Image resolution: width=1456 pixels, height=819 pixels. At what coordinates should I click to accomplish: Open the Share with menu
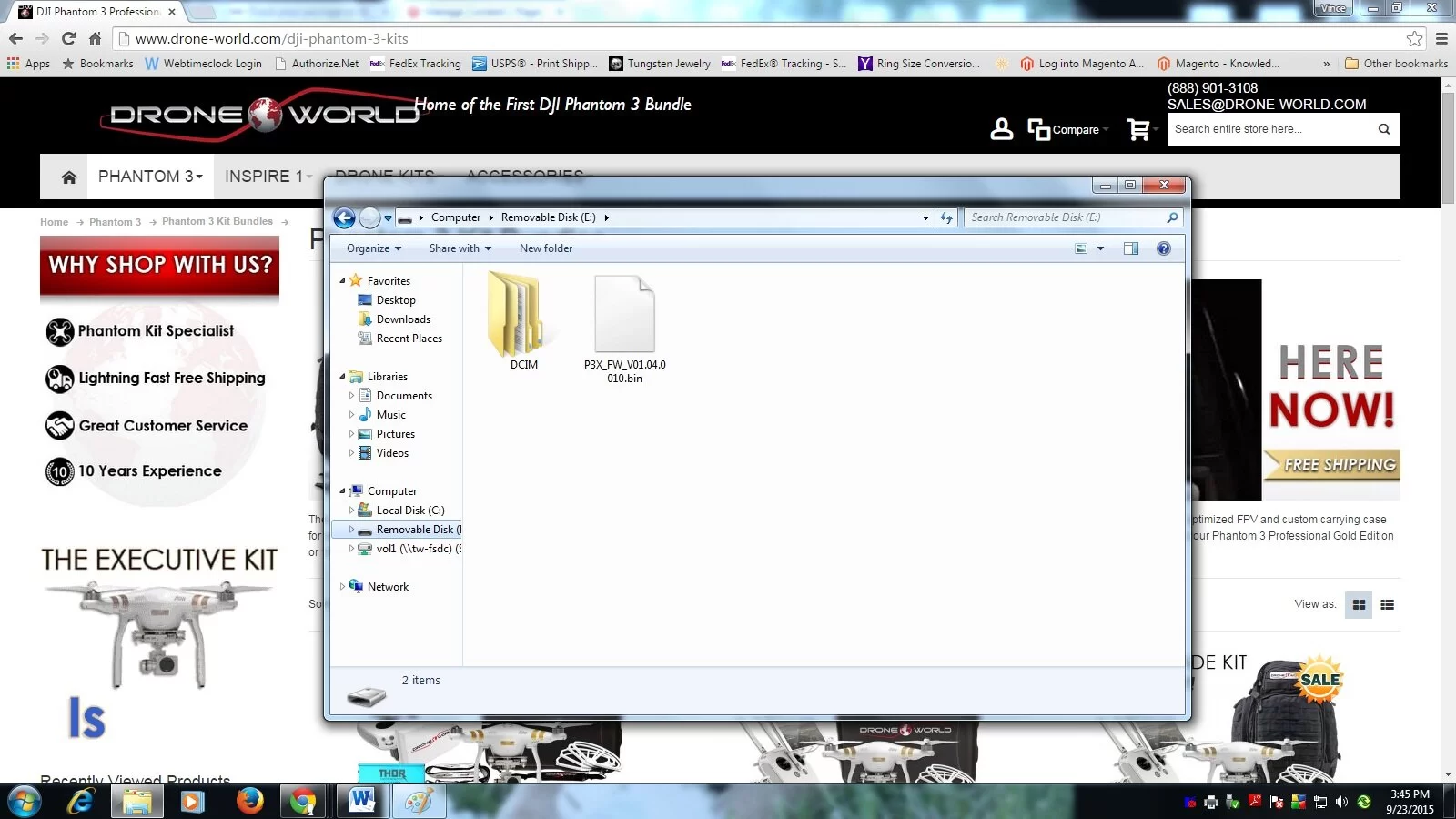460,248
